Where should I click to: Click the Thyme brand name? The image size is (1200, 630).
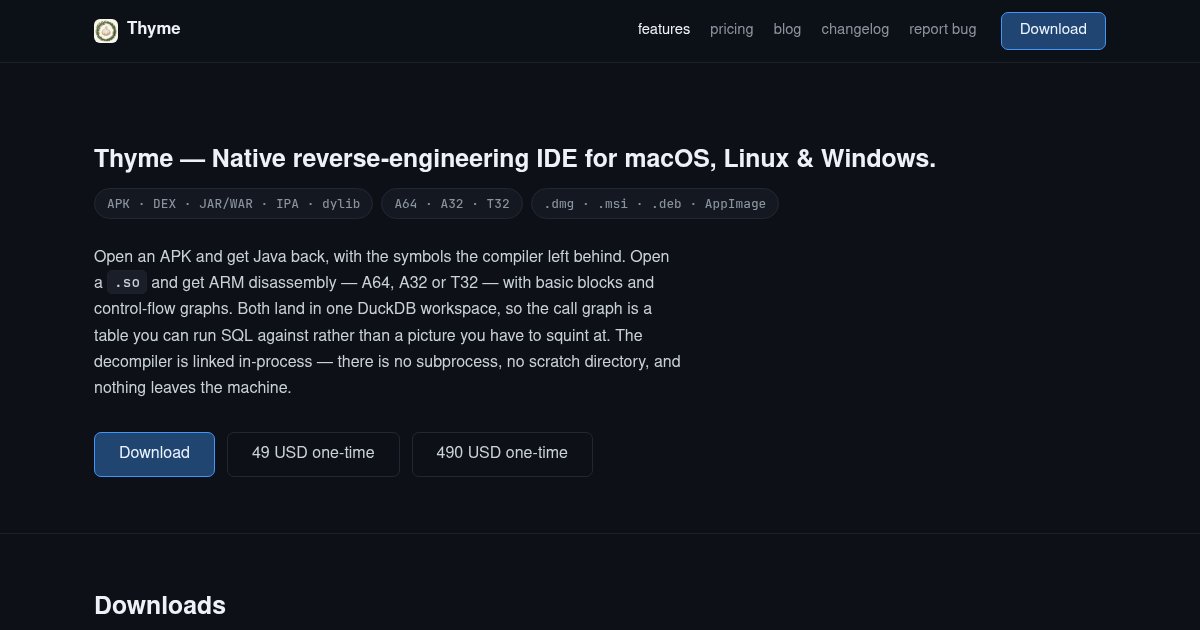pos(154,29)
